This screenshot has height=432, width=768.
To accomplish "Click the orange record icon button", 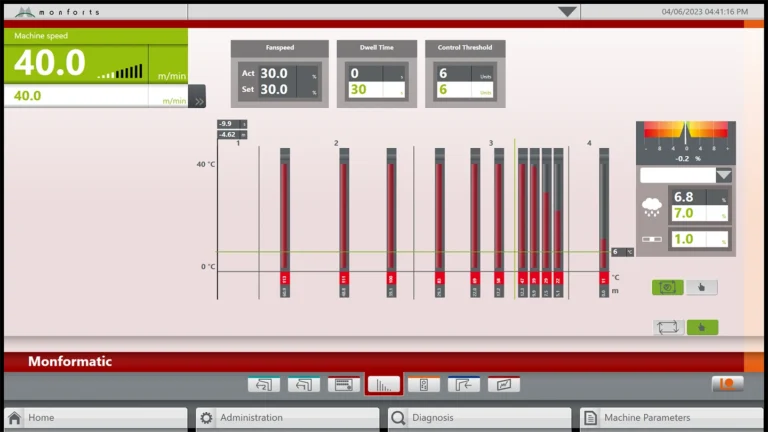I will coord(727,384).
